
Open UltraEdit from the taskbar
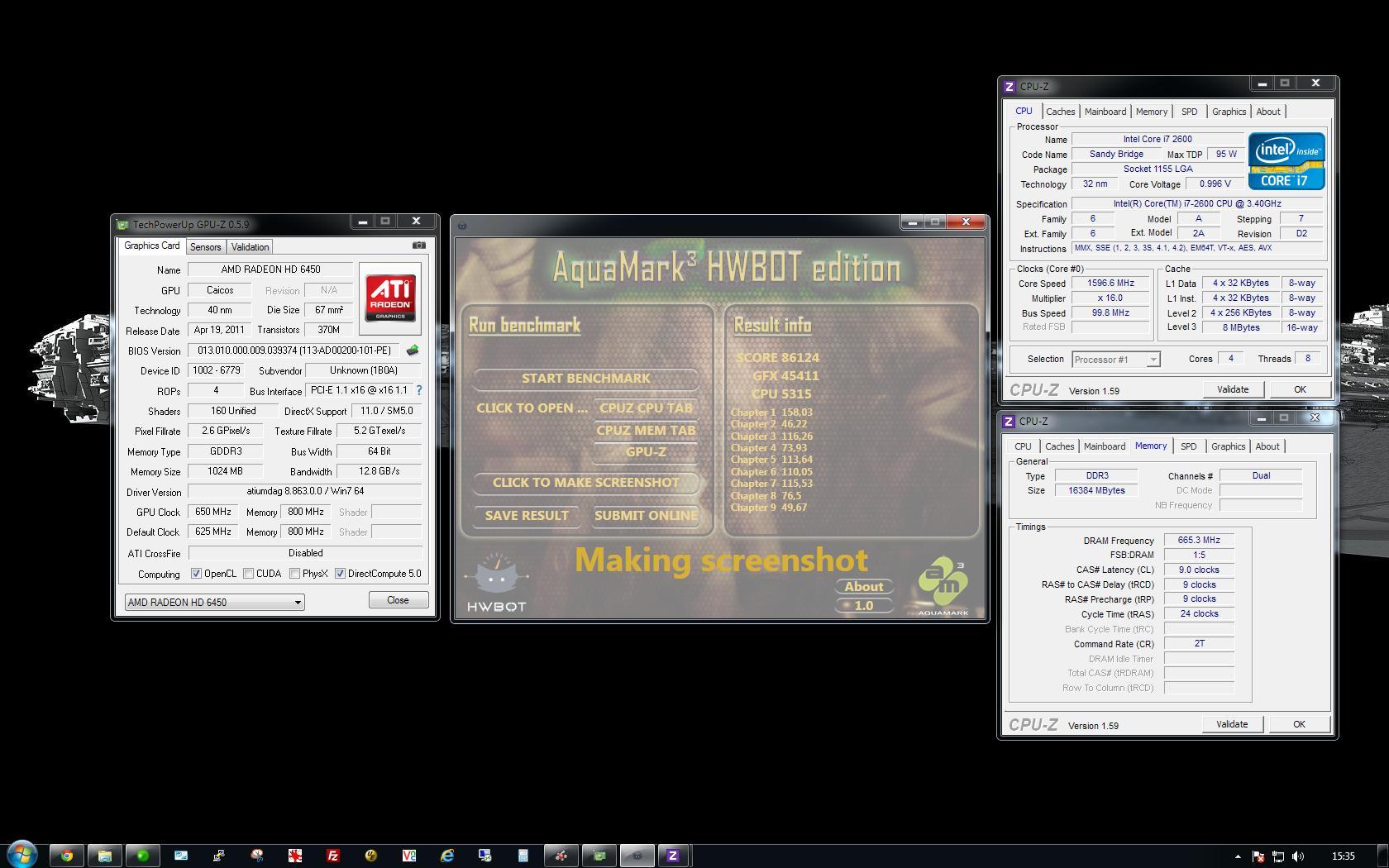point(370,856)
